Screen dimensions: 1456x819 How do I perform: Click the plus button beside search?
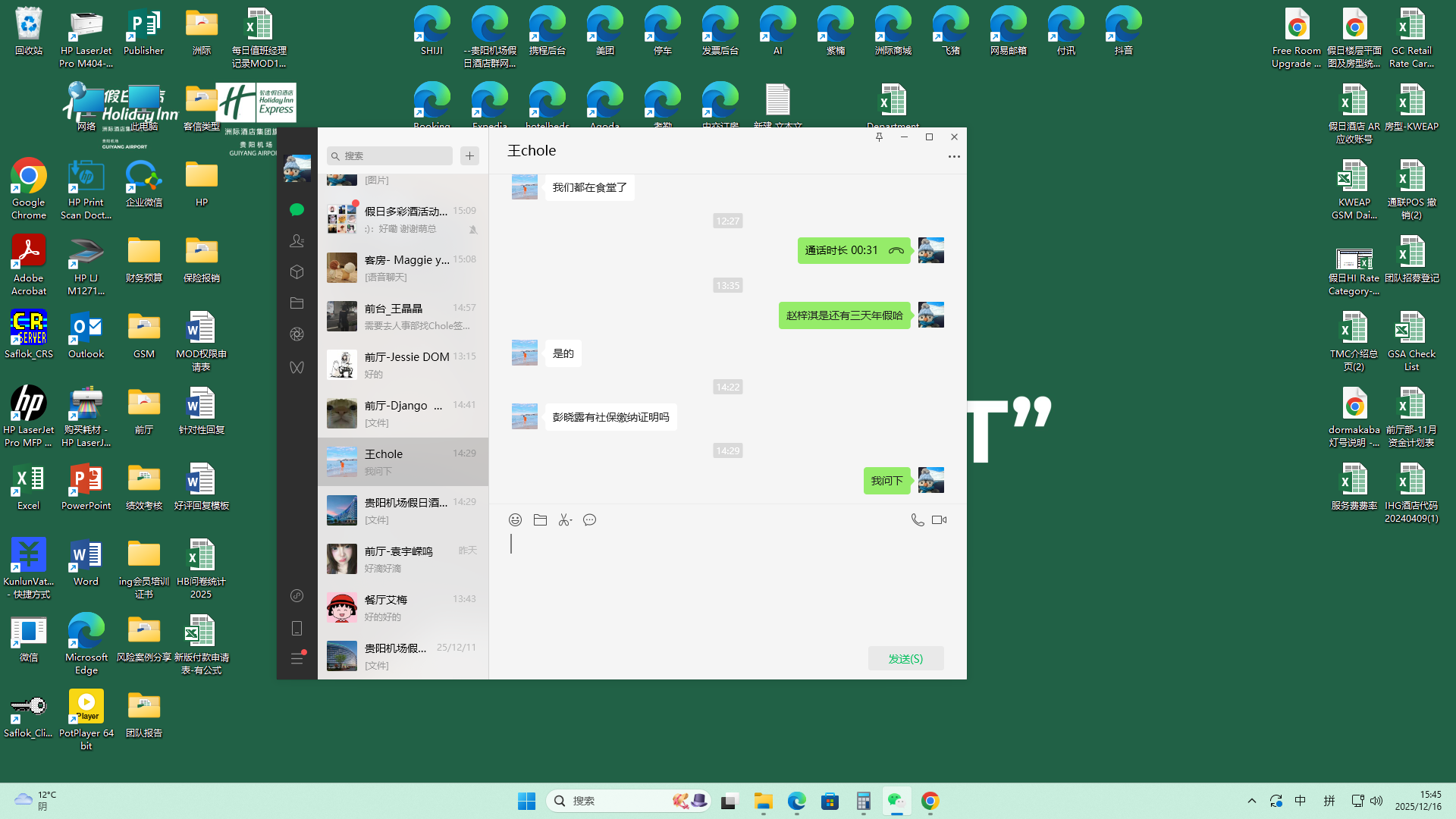pos(470,156)
